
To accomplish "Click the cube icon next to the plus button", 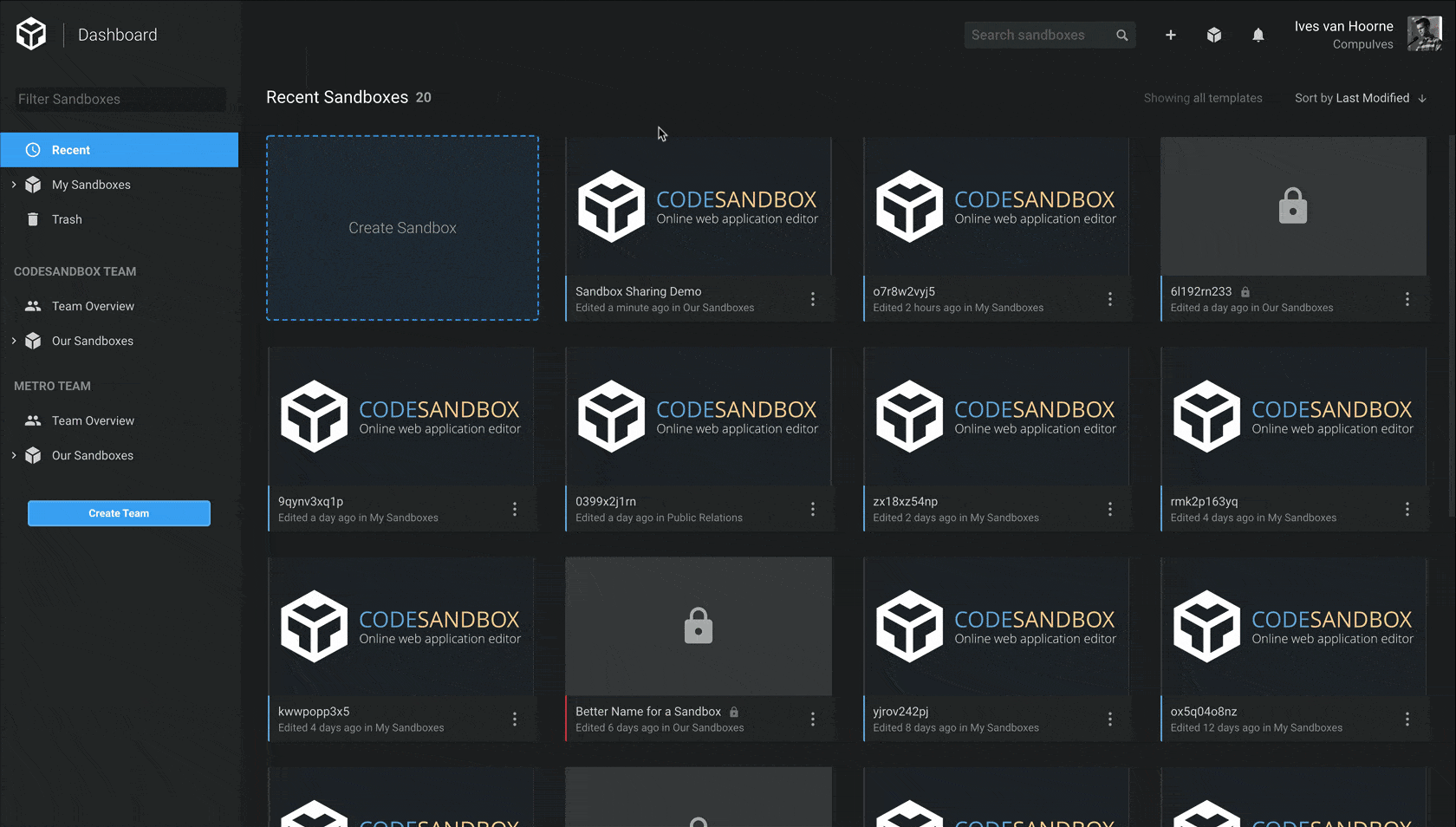I will coord(1214,35).
